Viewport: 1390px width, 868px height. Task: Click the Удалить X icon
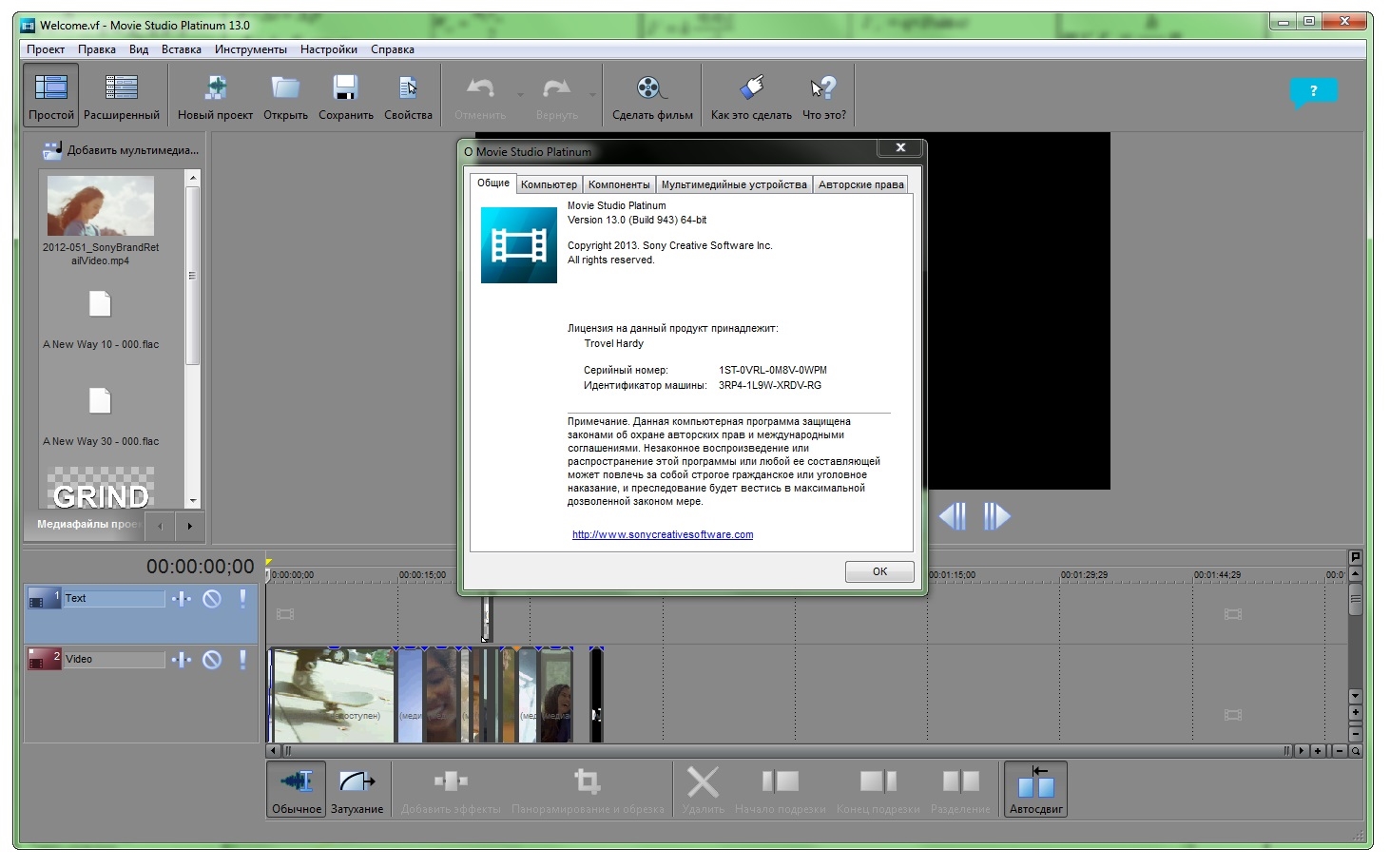[703, 782]
